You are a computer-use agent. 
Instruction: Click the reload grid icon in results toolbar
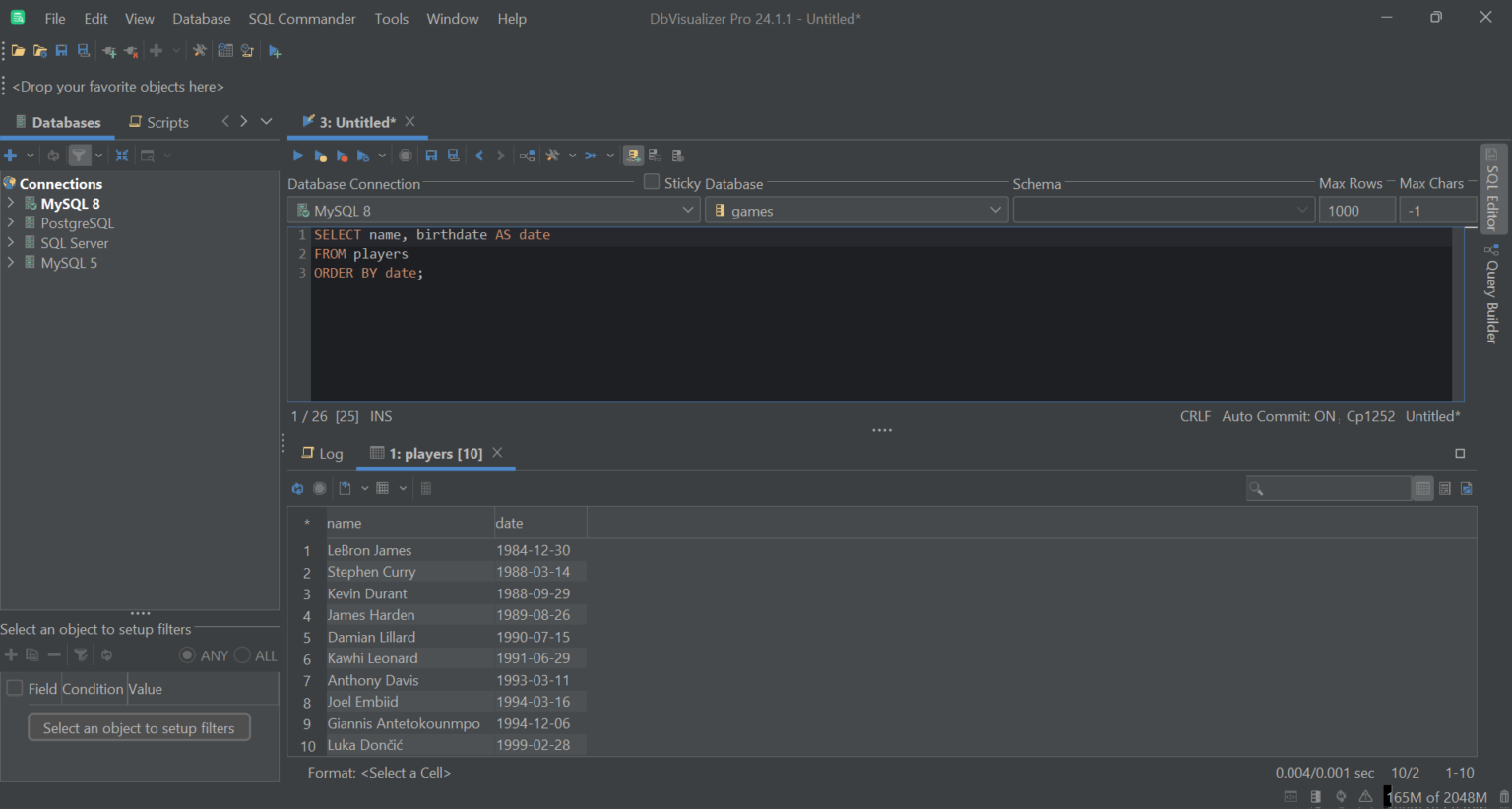[297, 488]
